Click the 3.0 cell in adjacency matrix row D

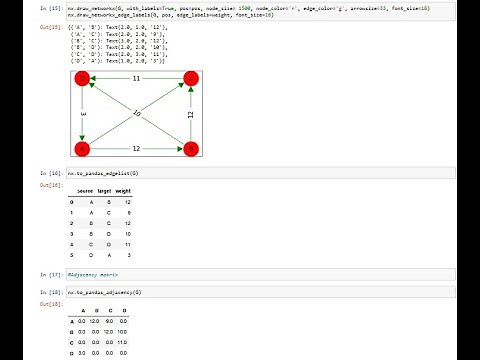point(82,353)
